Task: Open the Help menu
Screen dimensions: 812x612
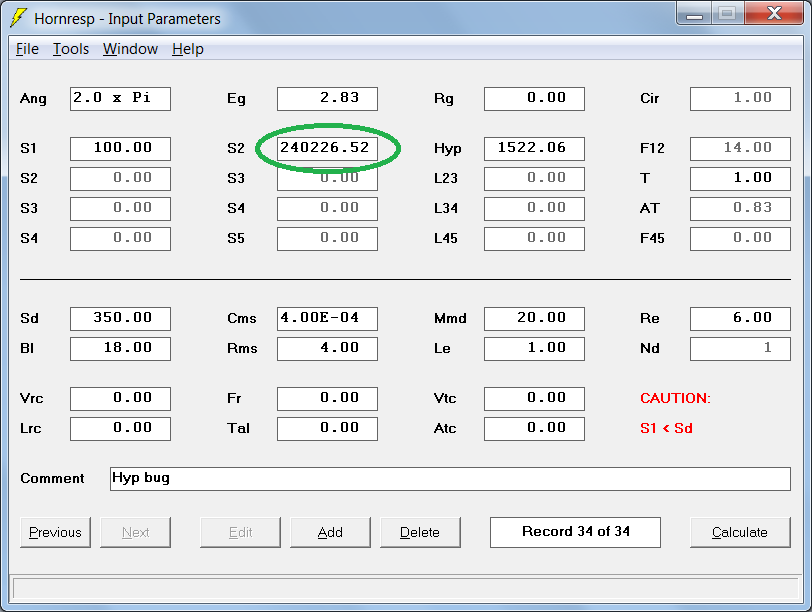Action: [187, 49]
